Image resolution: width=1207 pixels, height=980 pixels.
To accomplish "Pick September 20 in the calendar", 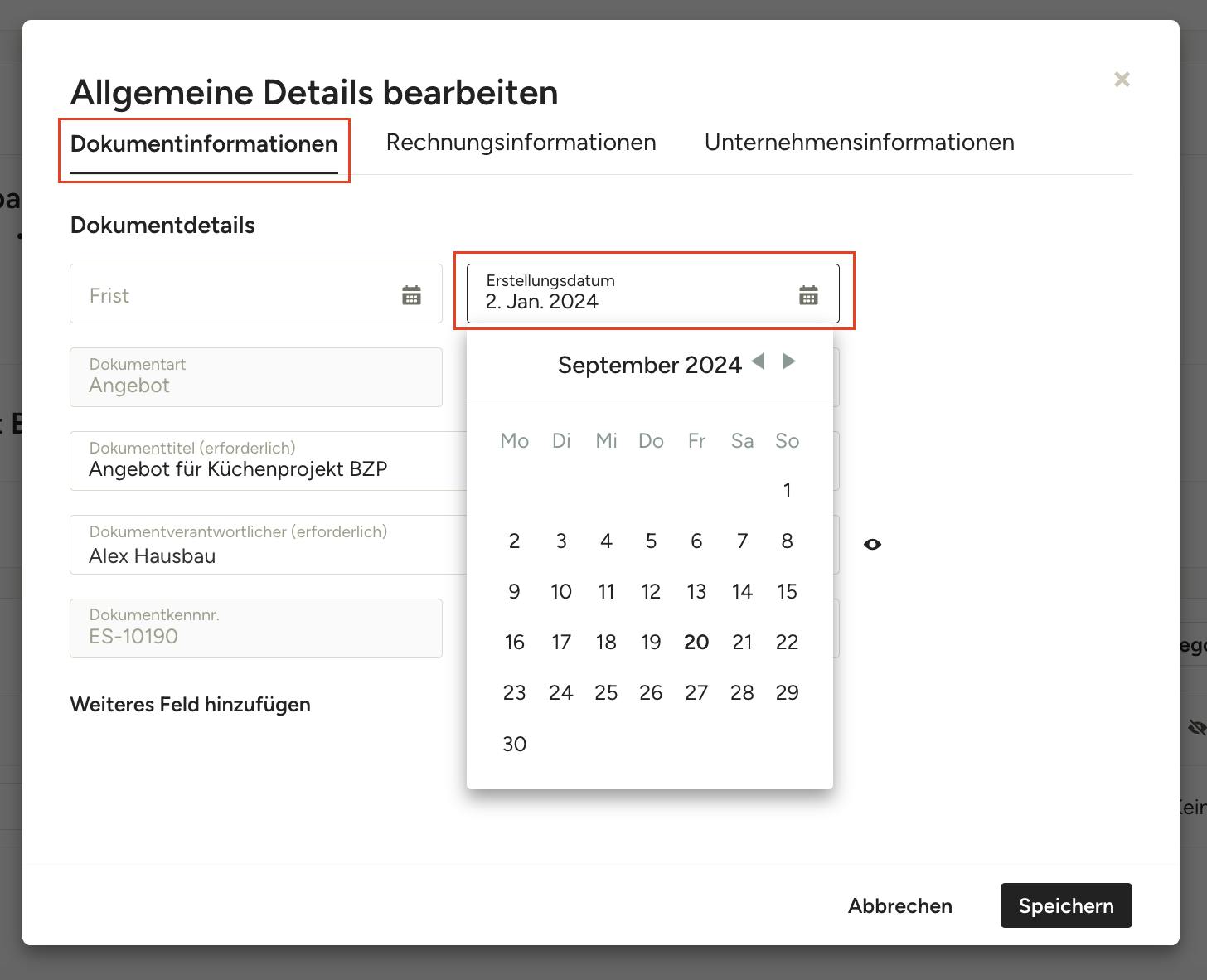I will (x=696, y=643).
